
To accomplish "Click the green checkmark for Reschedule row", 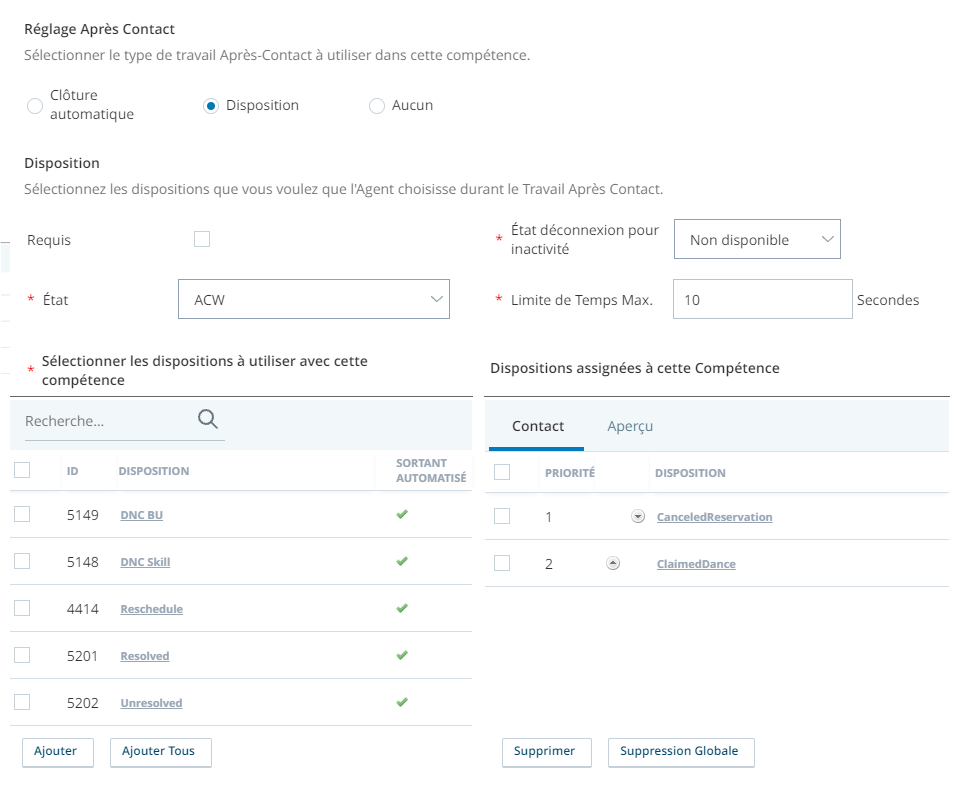I will pos(402,608).
